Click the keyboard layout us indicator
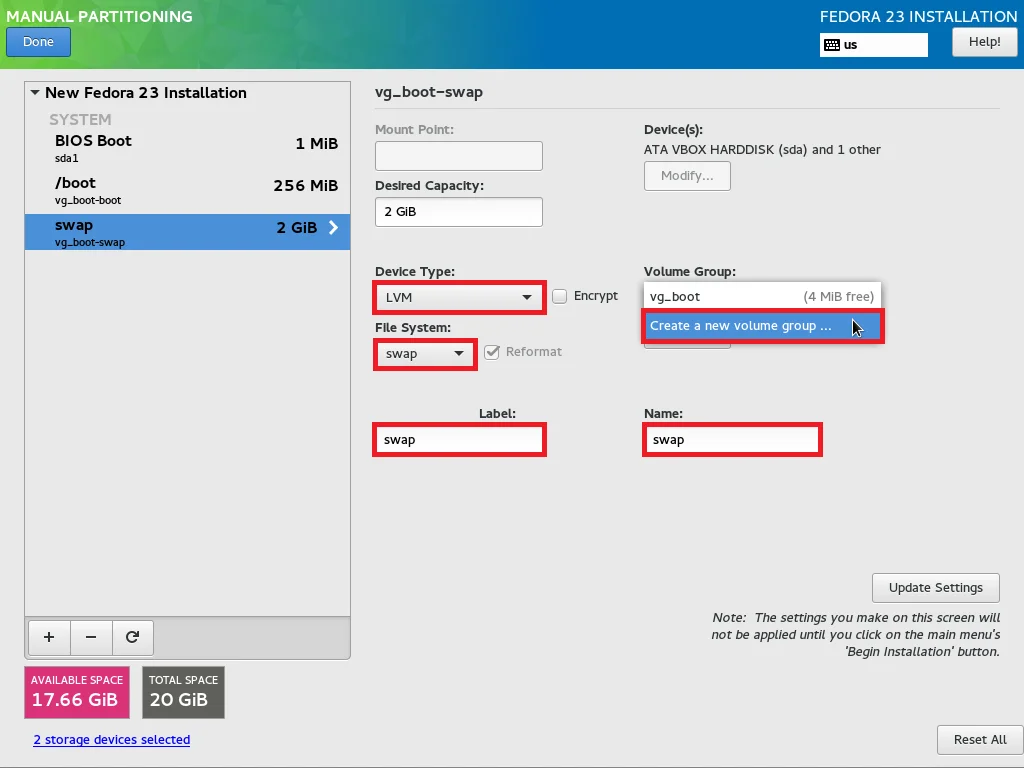 point(873,45)
